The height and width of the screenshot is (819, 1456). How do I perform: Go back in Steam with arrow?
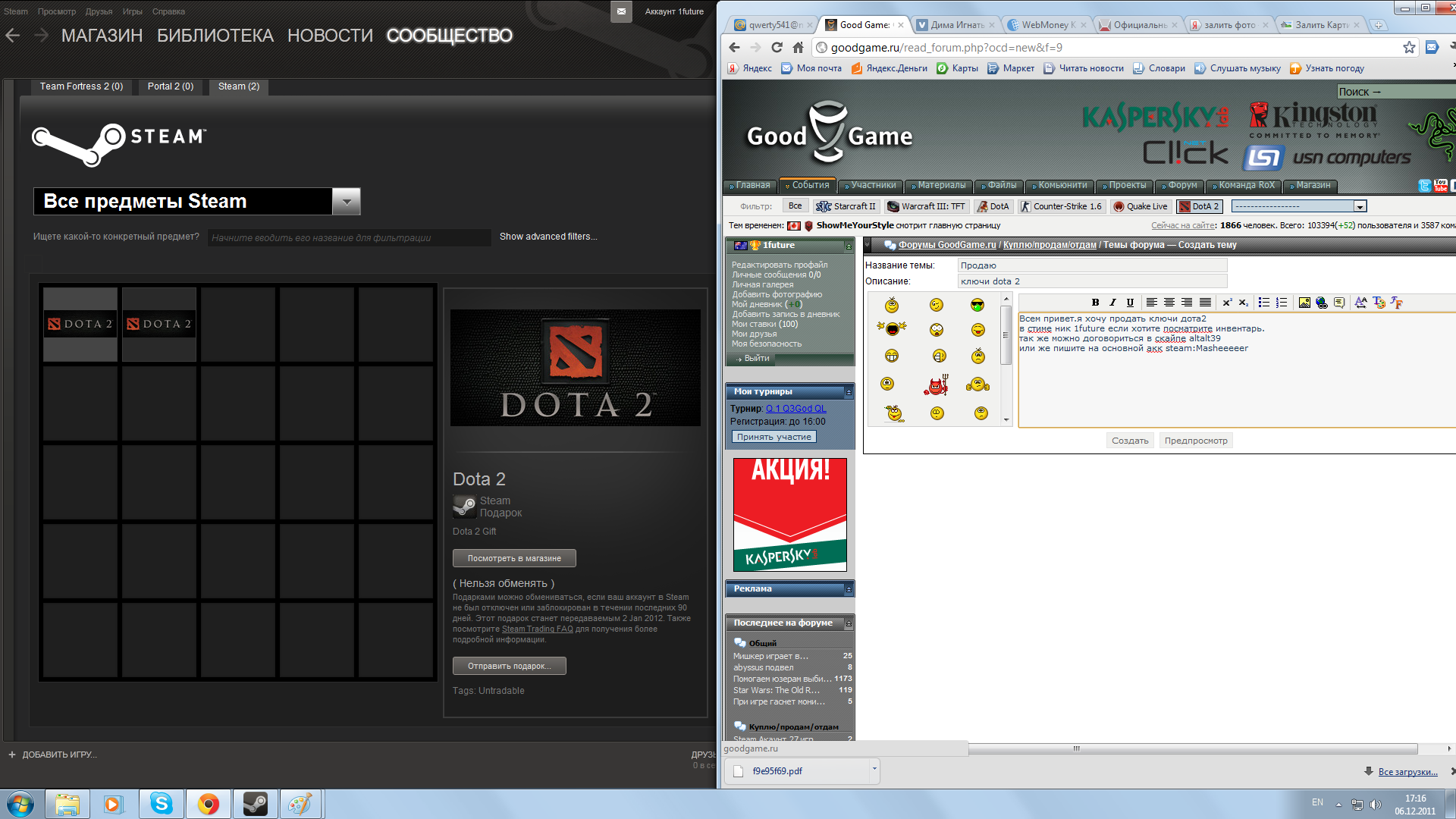click(x=13, y=35)
